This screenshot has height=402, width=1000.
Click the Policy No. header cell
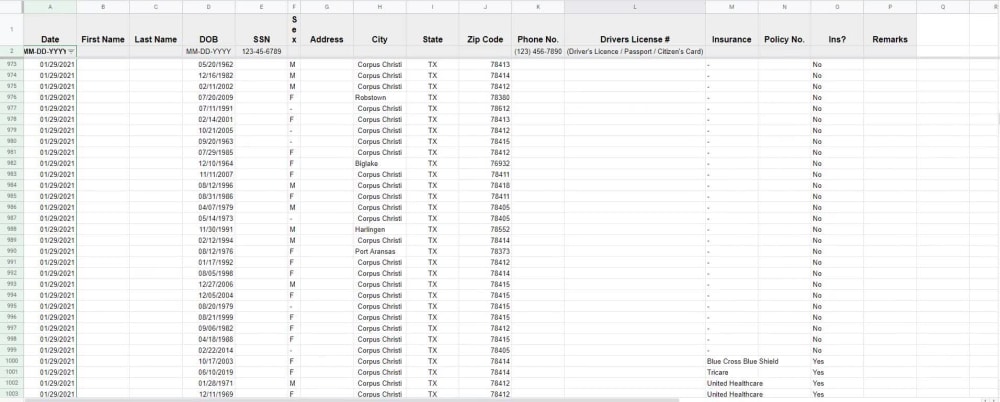click(784, 29)
